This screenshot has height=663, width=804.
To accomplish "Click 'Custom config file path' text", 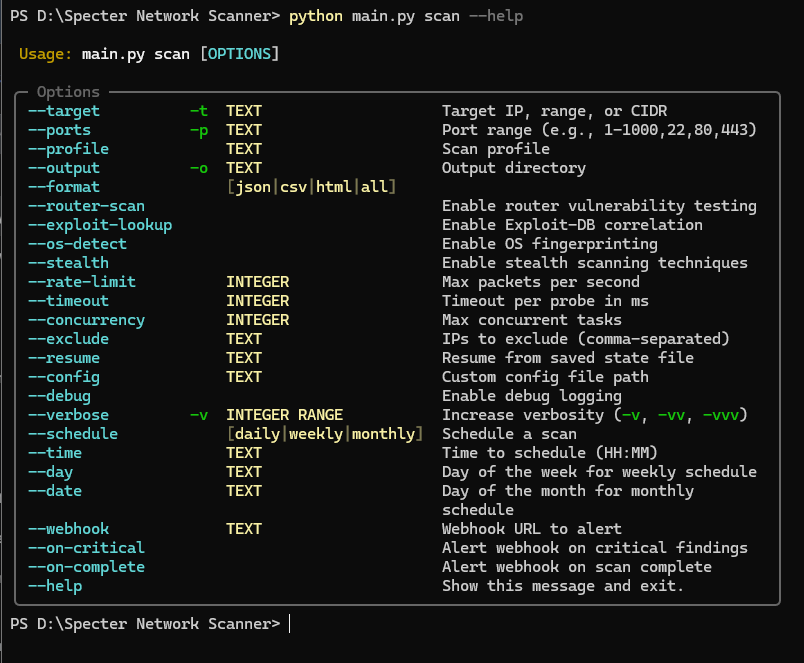I will [545, 377].
